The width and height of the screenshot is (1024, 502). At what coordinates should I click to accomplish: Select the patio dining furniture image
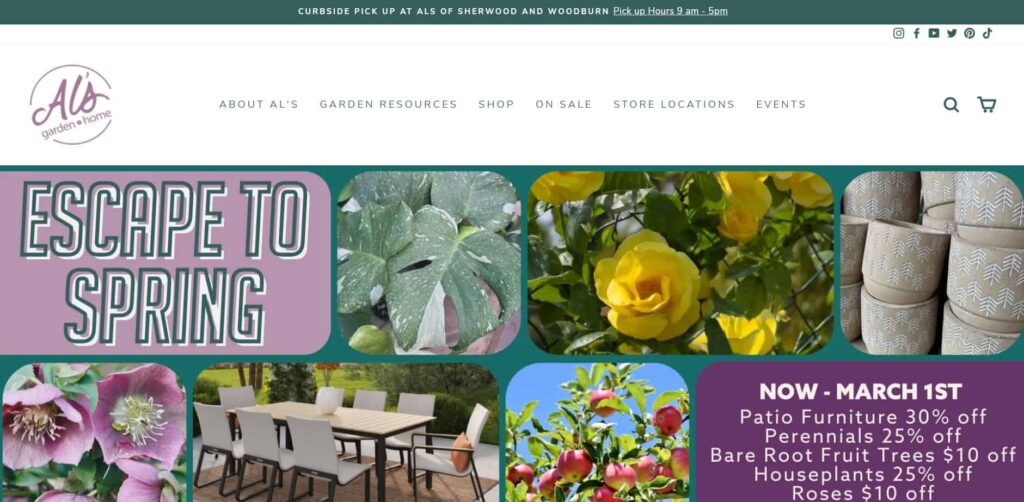345,432
